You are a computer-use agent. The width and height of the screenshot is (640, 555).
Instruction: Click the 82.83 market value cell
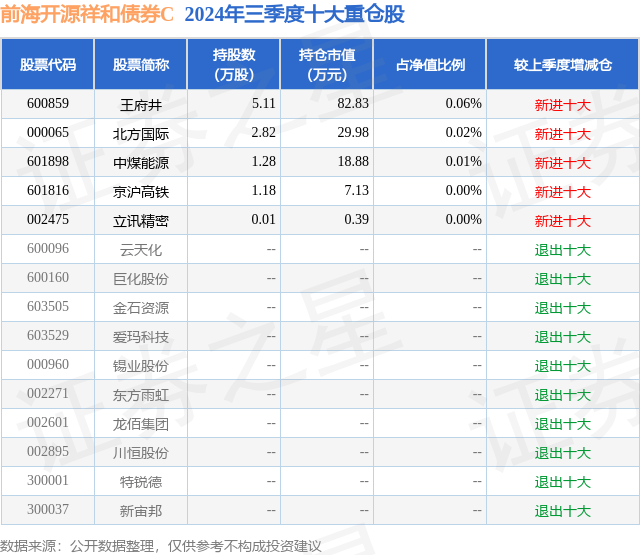(x=353, y=104)
